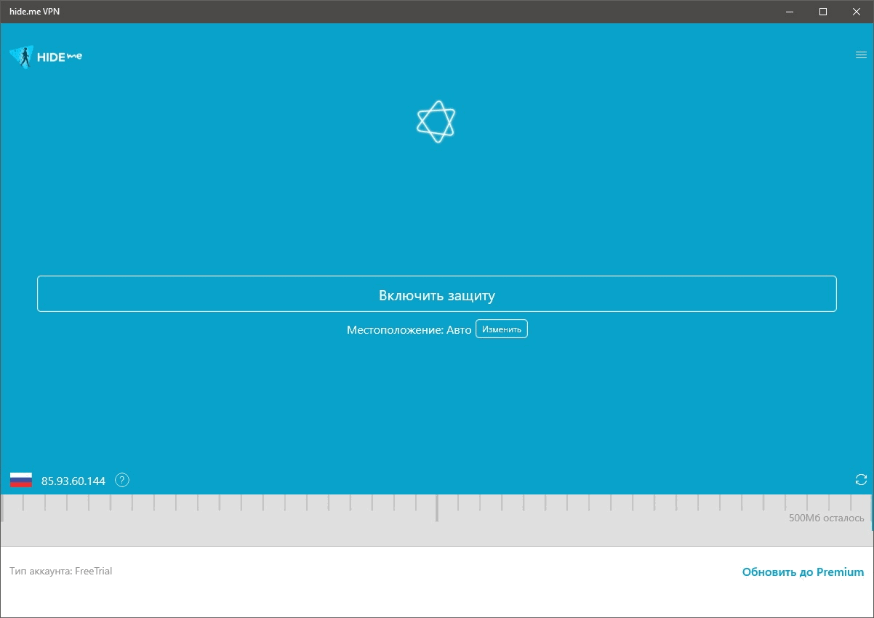Image resolution: width=874 pixels, height=618 pixels.
Task: Click the 'Изменить' location button
Action: click(x=501, y=329)
